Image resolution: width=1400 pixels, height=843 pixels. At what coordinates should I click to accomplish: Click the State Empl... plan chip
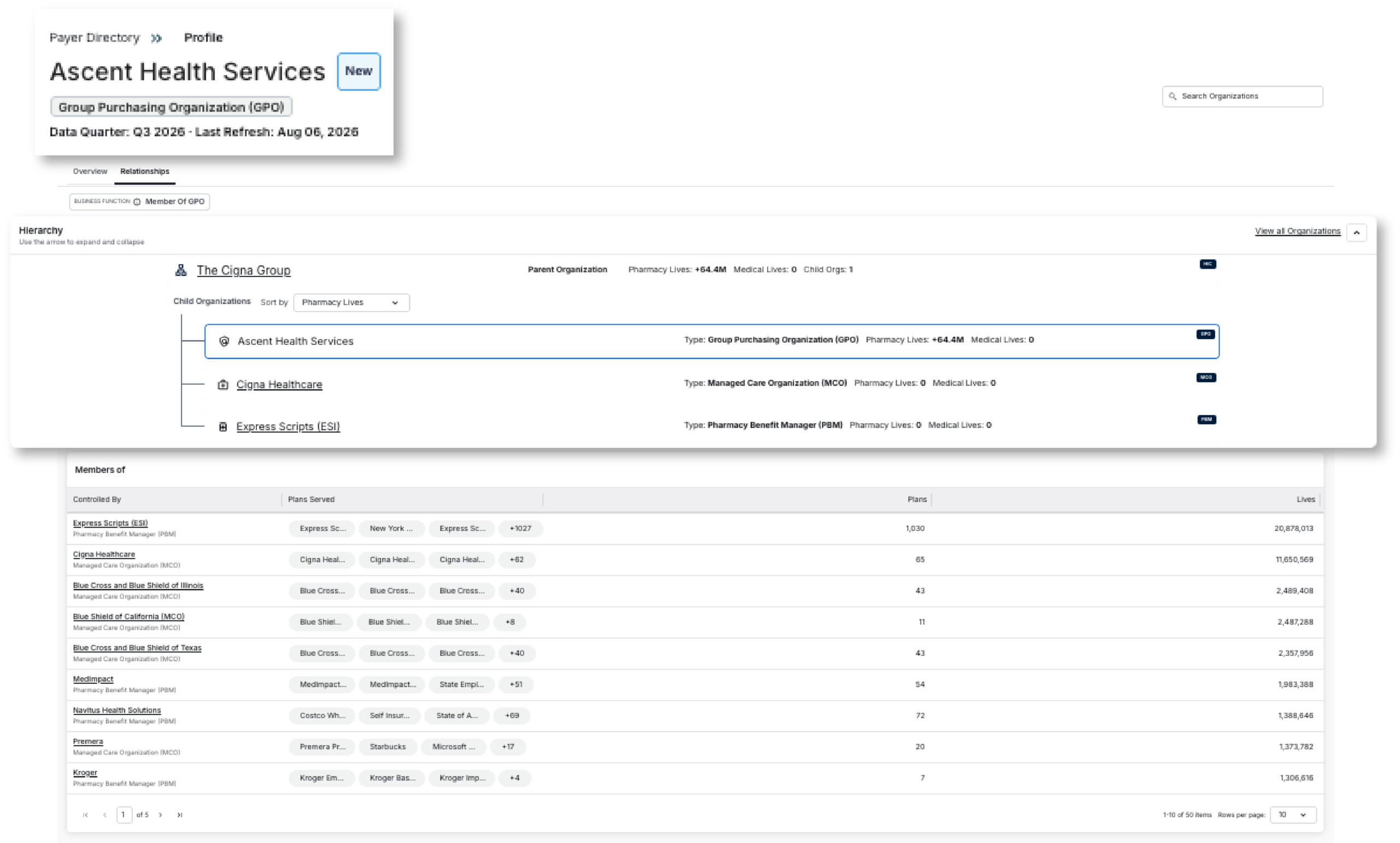pos(462,684)
